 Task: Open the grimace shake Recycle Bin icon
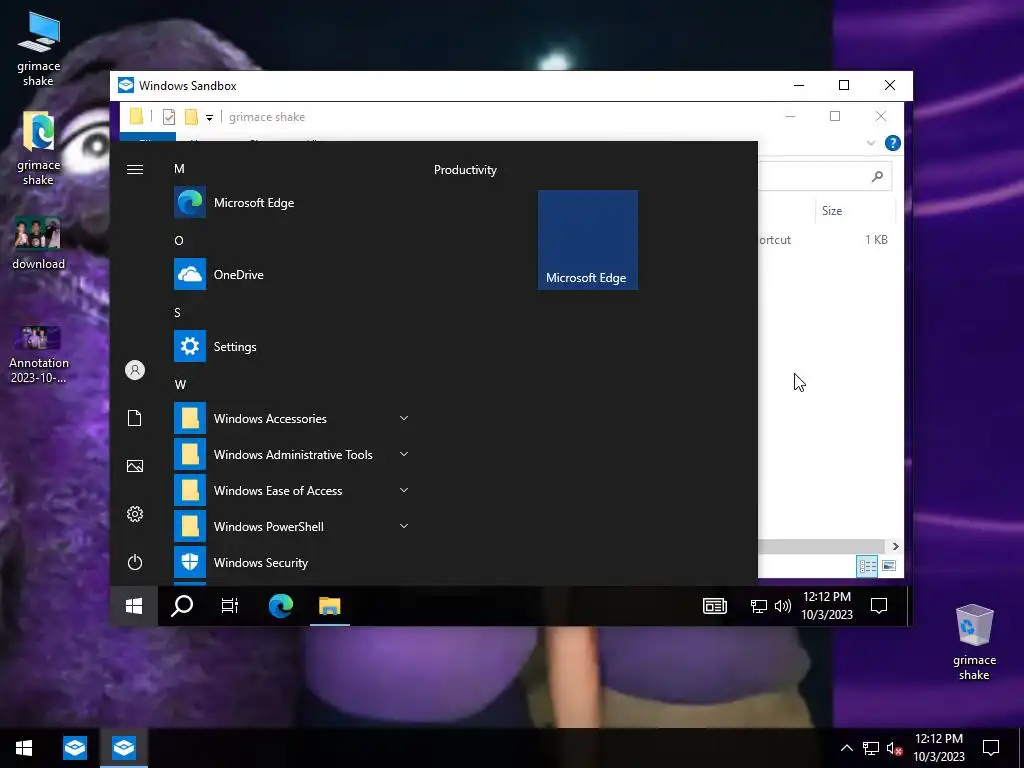point(974,642)
